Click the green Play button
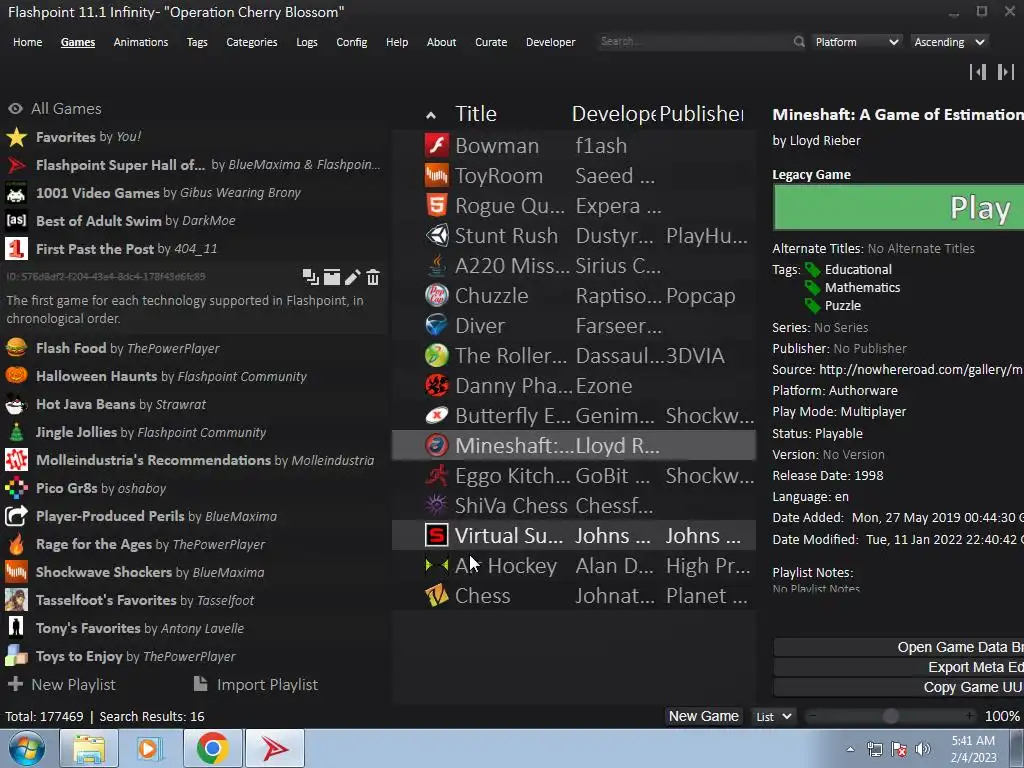The height and width of the screenshot is (768, 1024). click(x=899, y=208)
